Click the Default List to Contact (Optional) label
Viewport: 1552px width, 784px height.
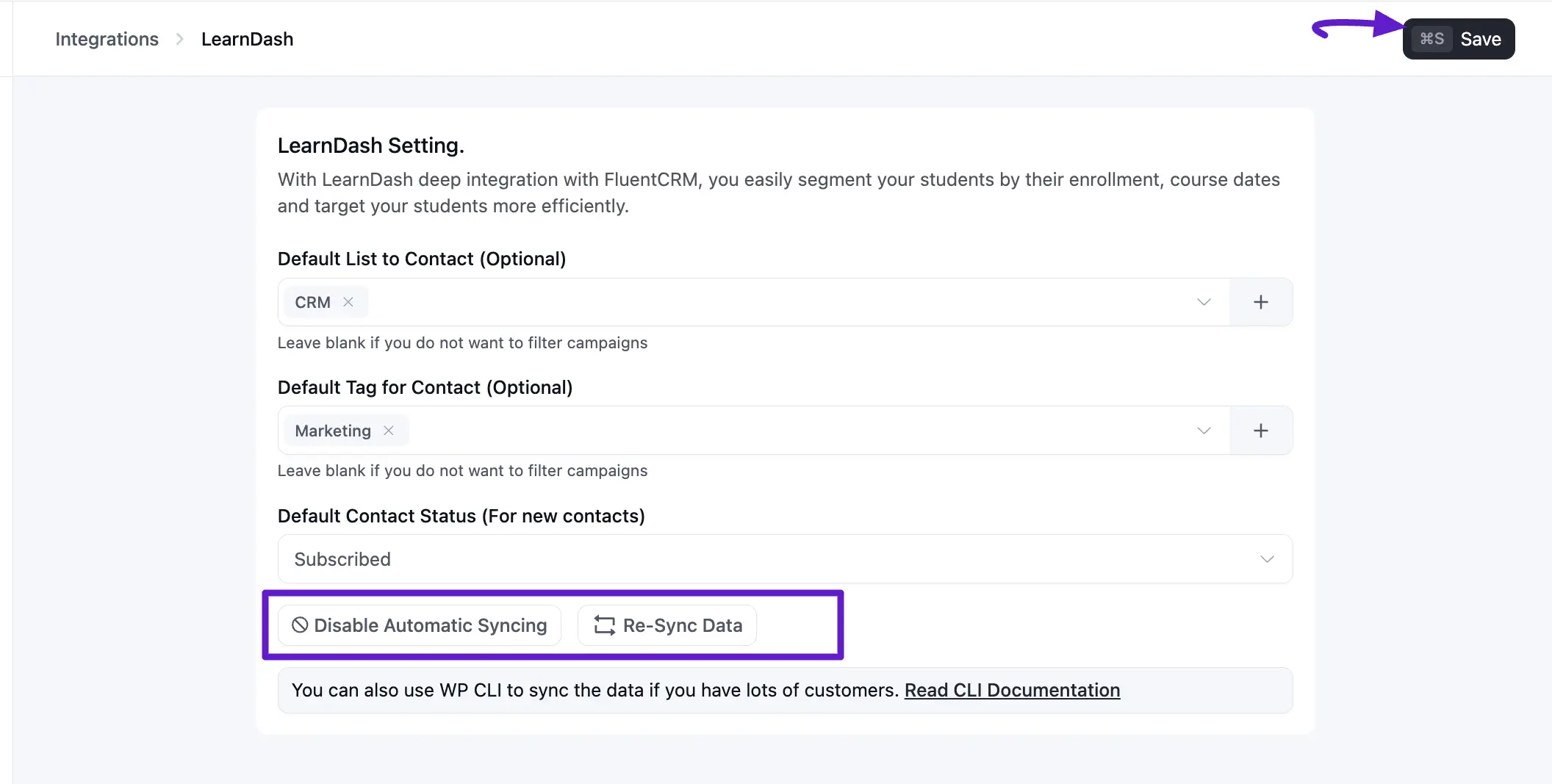coord(422,259)
